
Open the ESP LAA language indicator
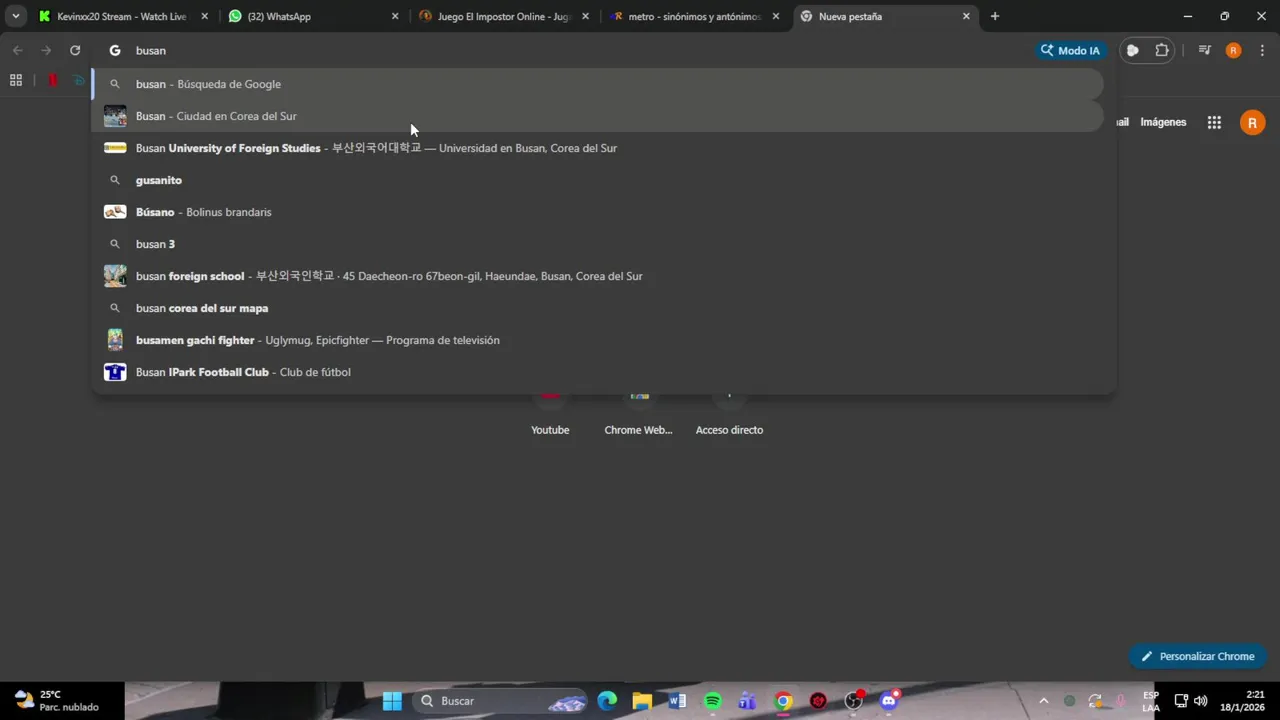click(x=1151, y=701)
